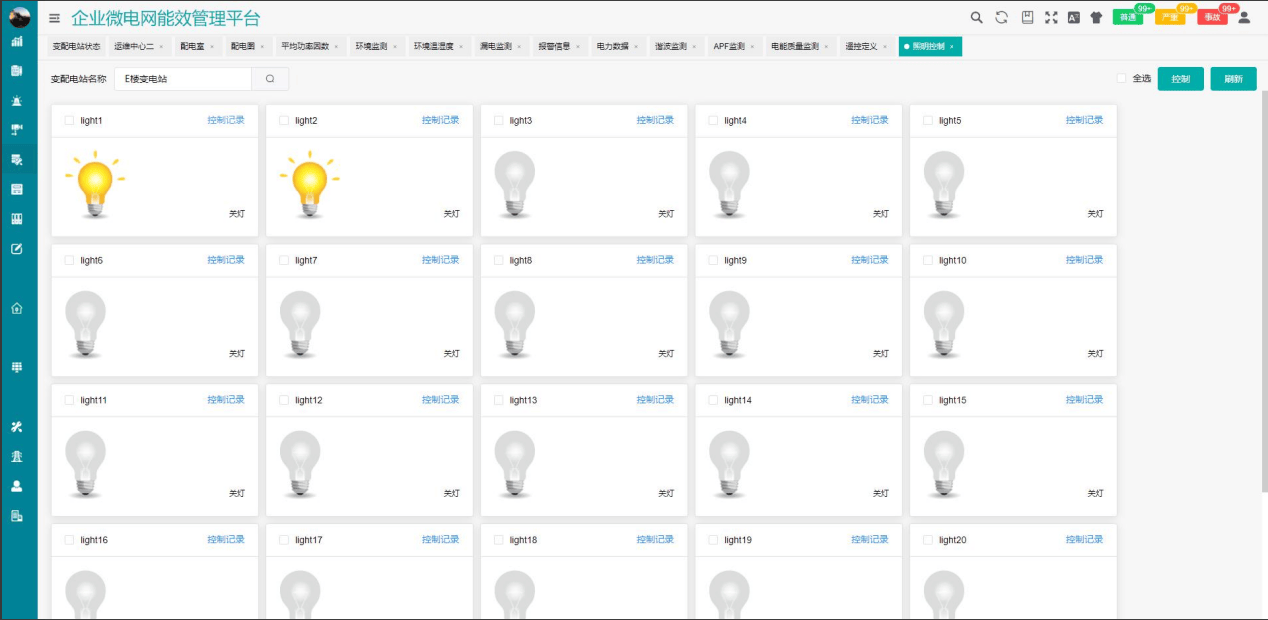1268x620 pixels.
Task: Open the tools wrench sidebar icon
Action: click(x=17, y=427)
